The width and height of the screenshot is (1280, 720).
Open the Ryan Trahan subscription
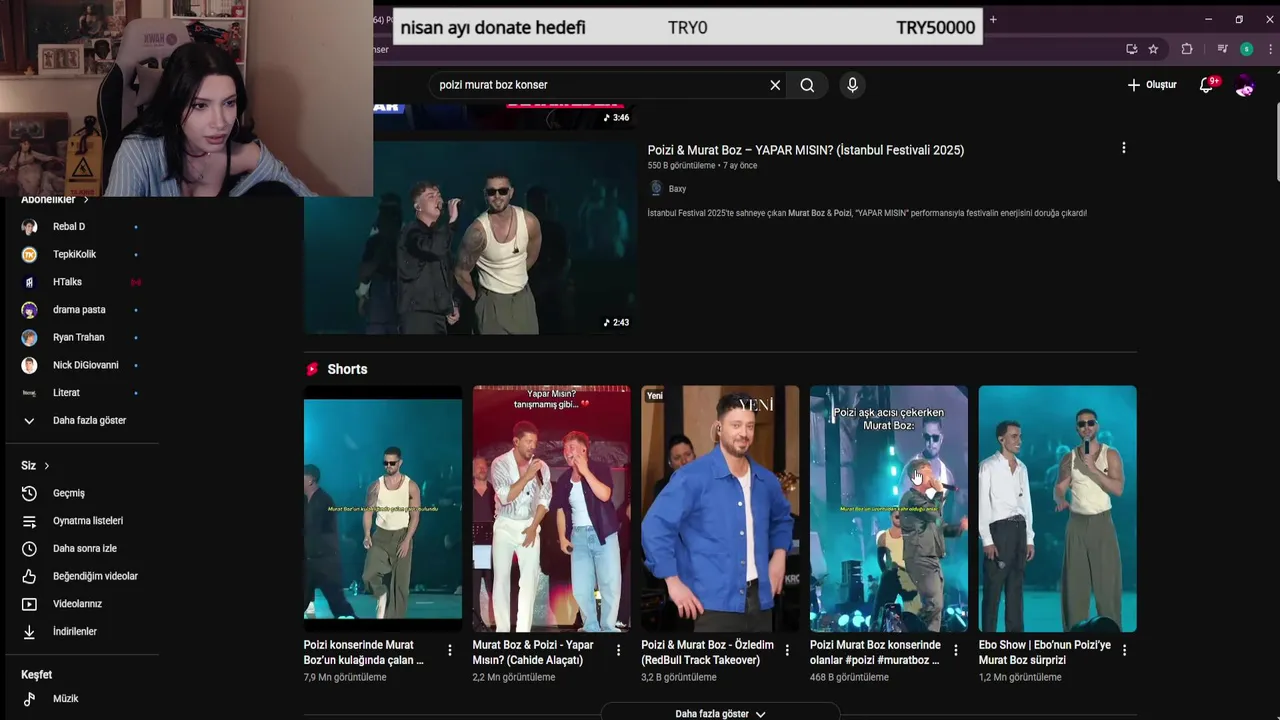[x=80, y=337]
